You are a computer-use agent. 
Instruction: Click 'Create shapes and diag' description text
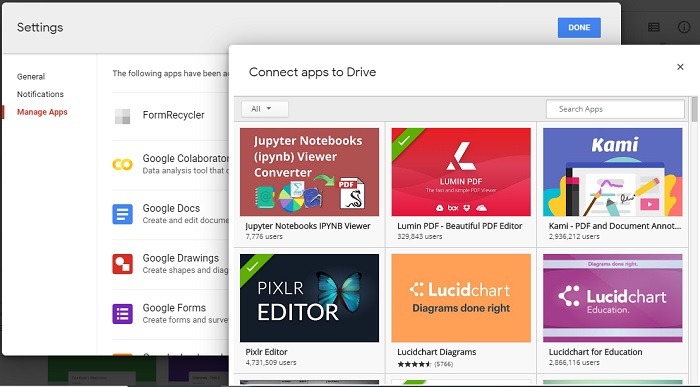click(x=186, y=270)
